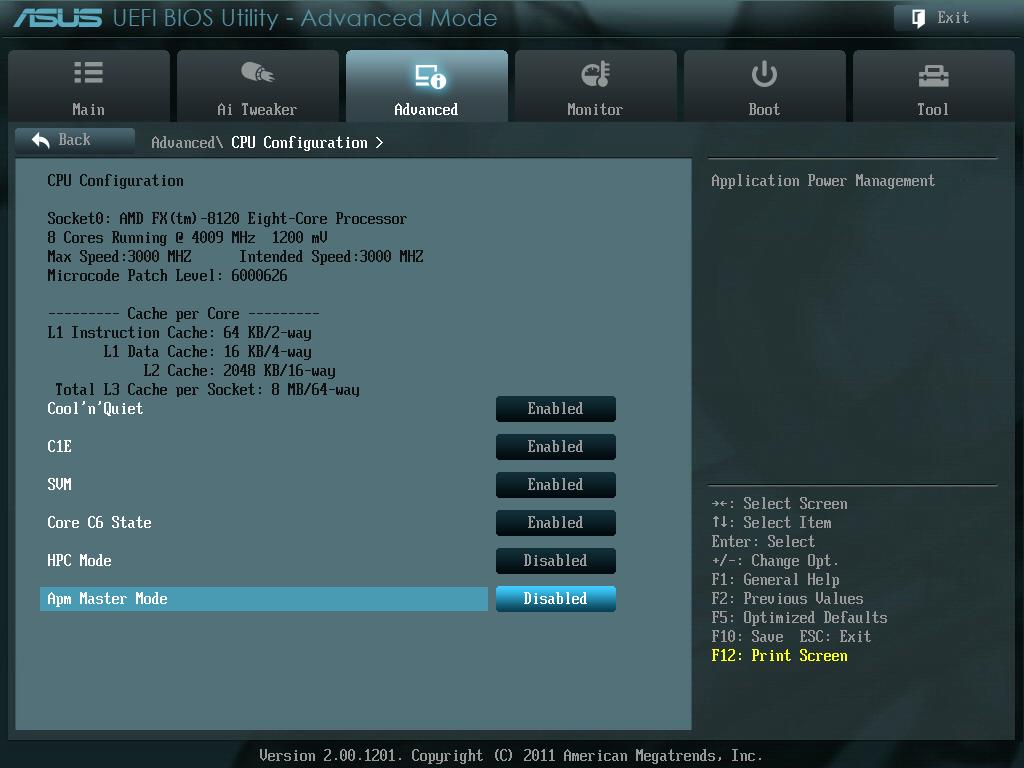Click the Enter: Select hint

(x=763, y=541)
